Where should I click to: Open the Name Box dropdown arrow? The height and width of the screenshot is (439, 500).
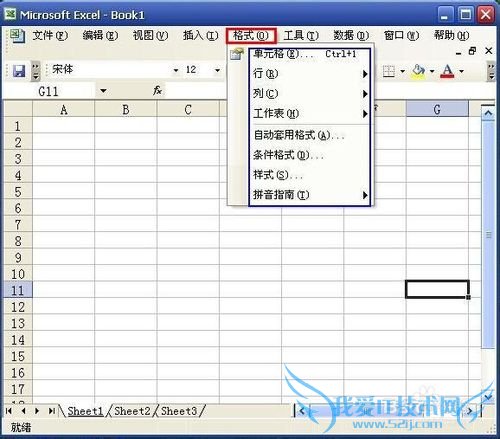(103, 91)
